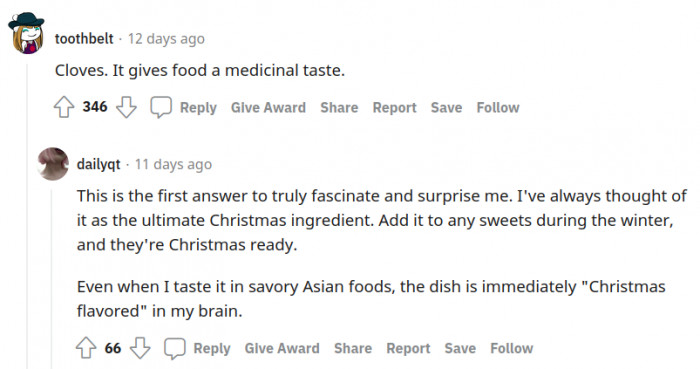Open the toothbelt username link
The width and height of the screenshot is (700, 369).
point(84,39)
